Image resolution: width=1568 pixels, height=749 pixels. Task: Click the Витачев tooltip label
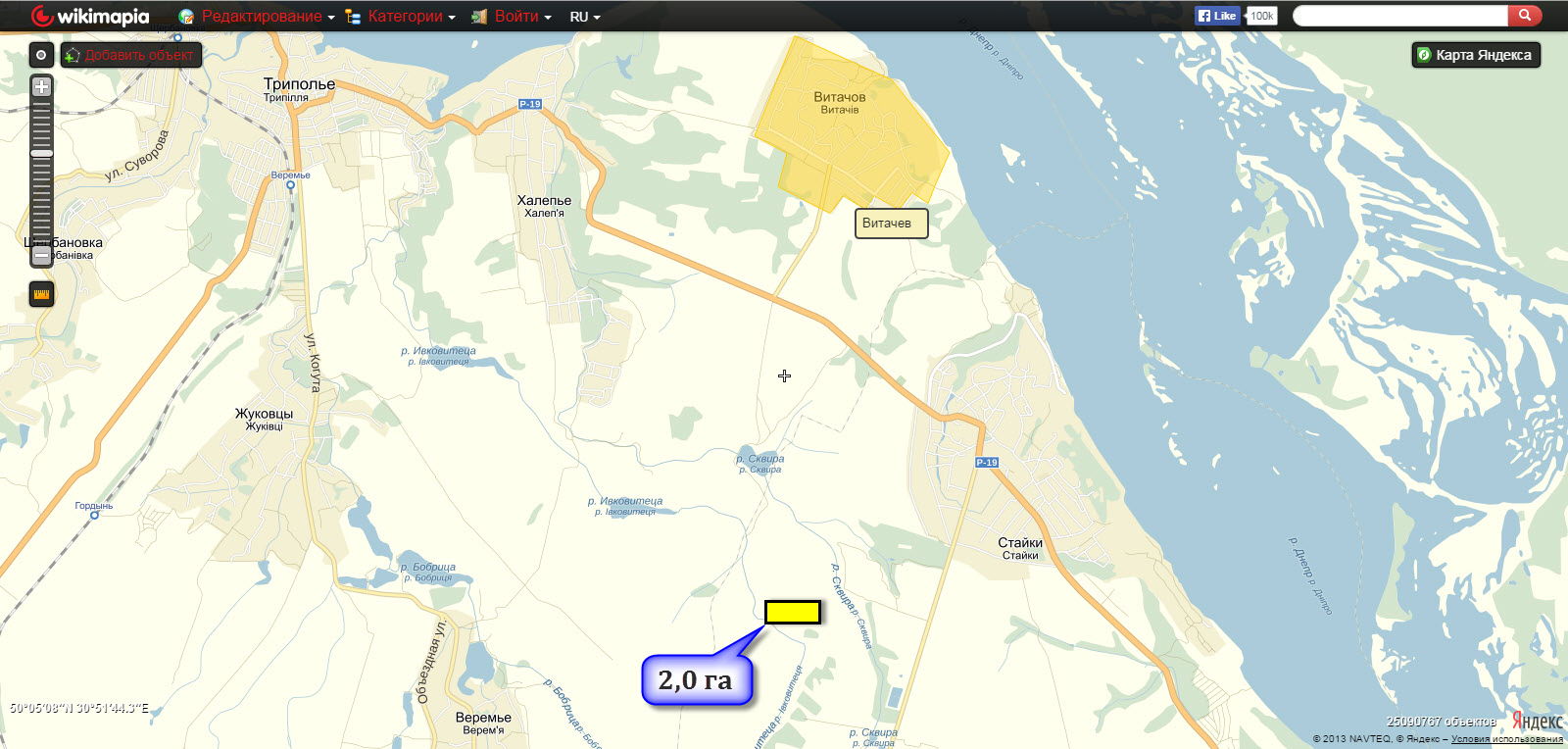click(x=891, y=223)
